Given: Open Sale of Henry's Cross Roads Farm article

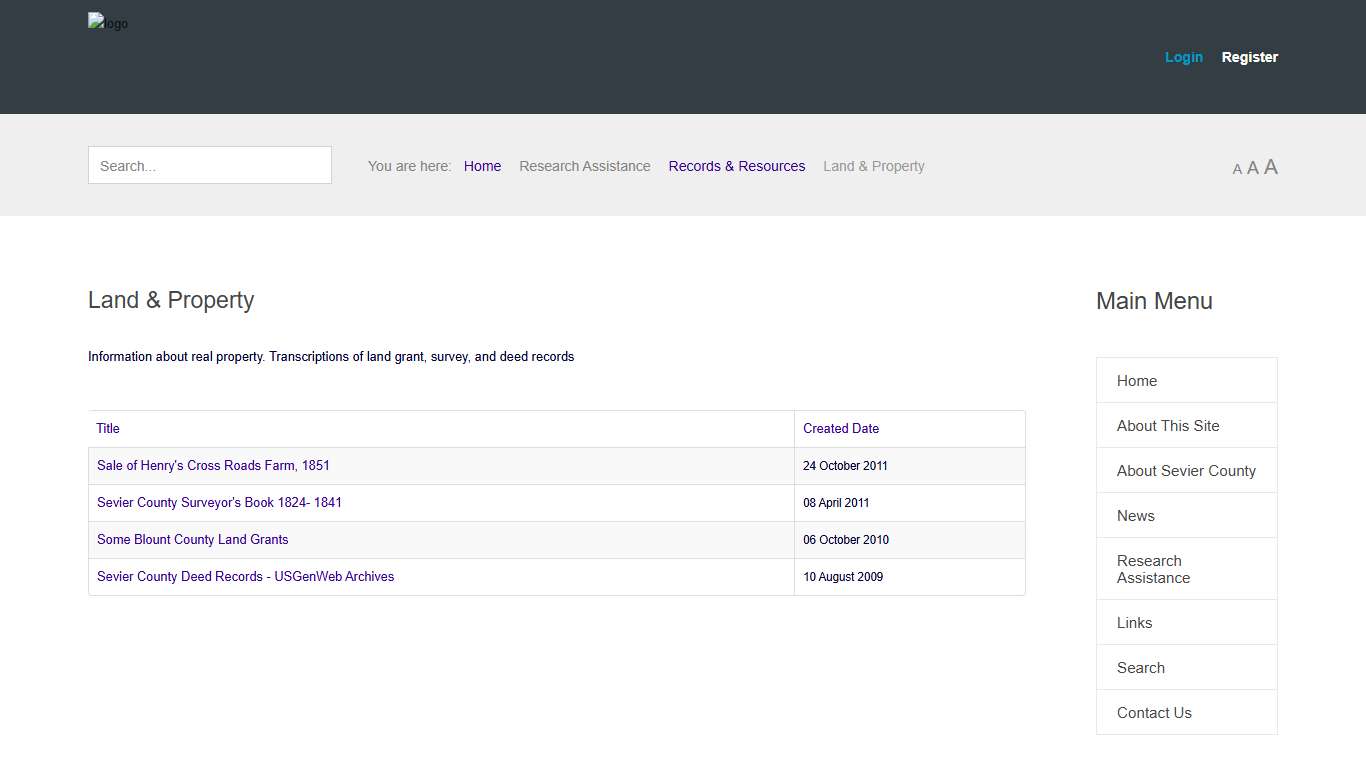Looking at the screenshot, I should pyautogui.click(x=213, y=465).
